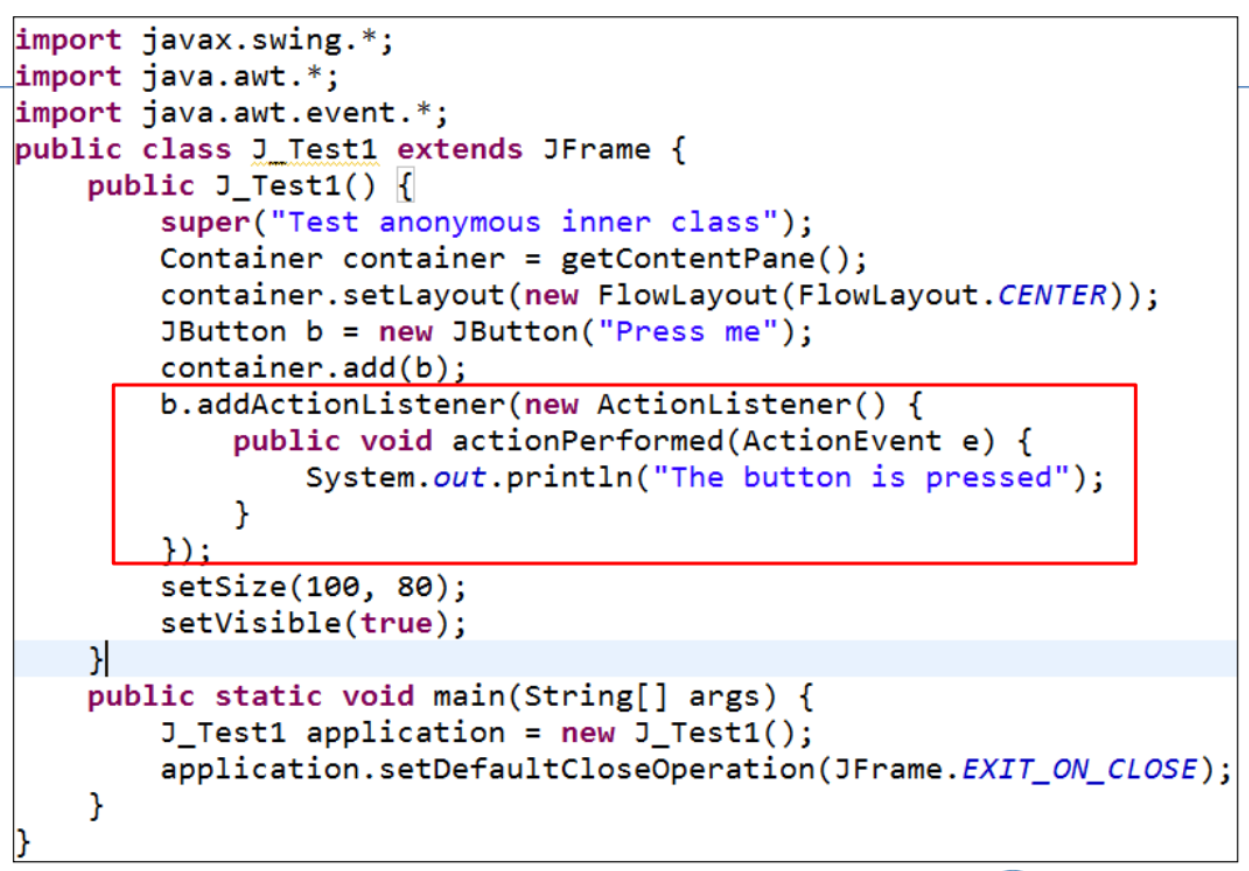
Task: Click the "Press me" string literal
Action: 689,332
